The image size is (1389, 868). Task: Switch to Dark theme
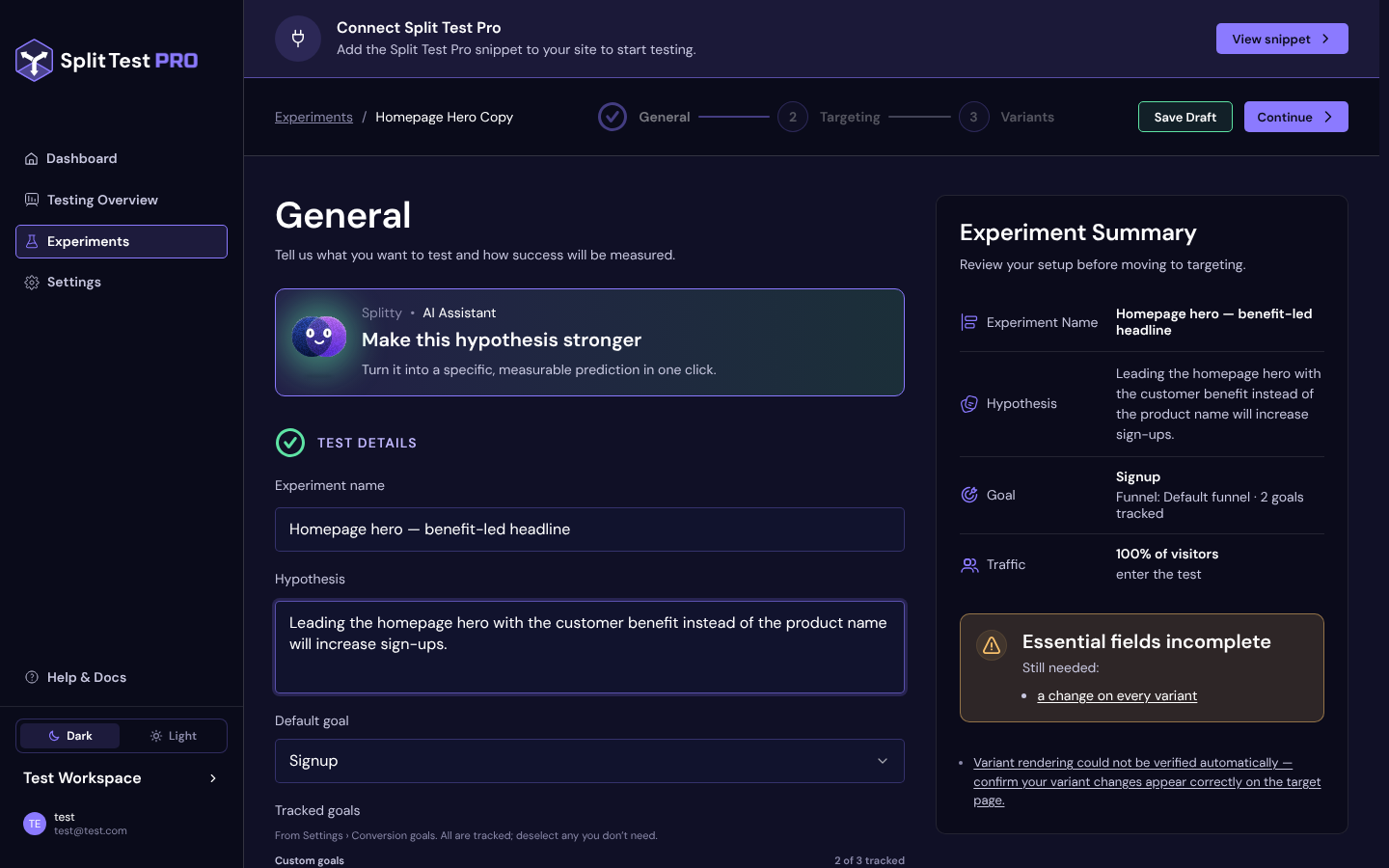tap(70, 736)
